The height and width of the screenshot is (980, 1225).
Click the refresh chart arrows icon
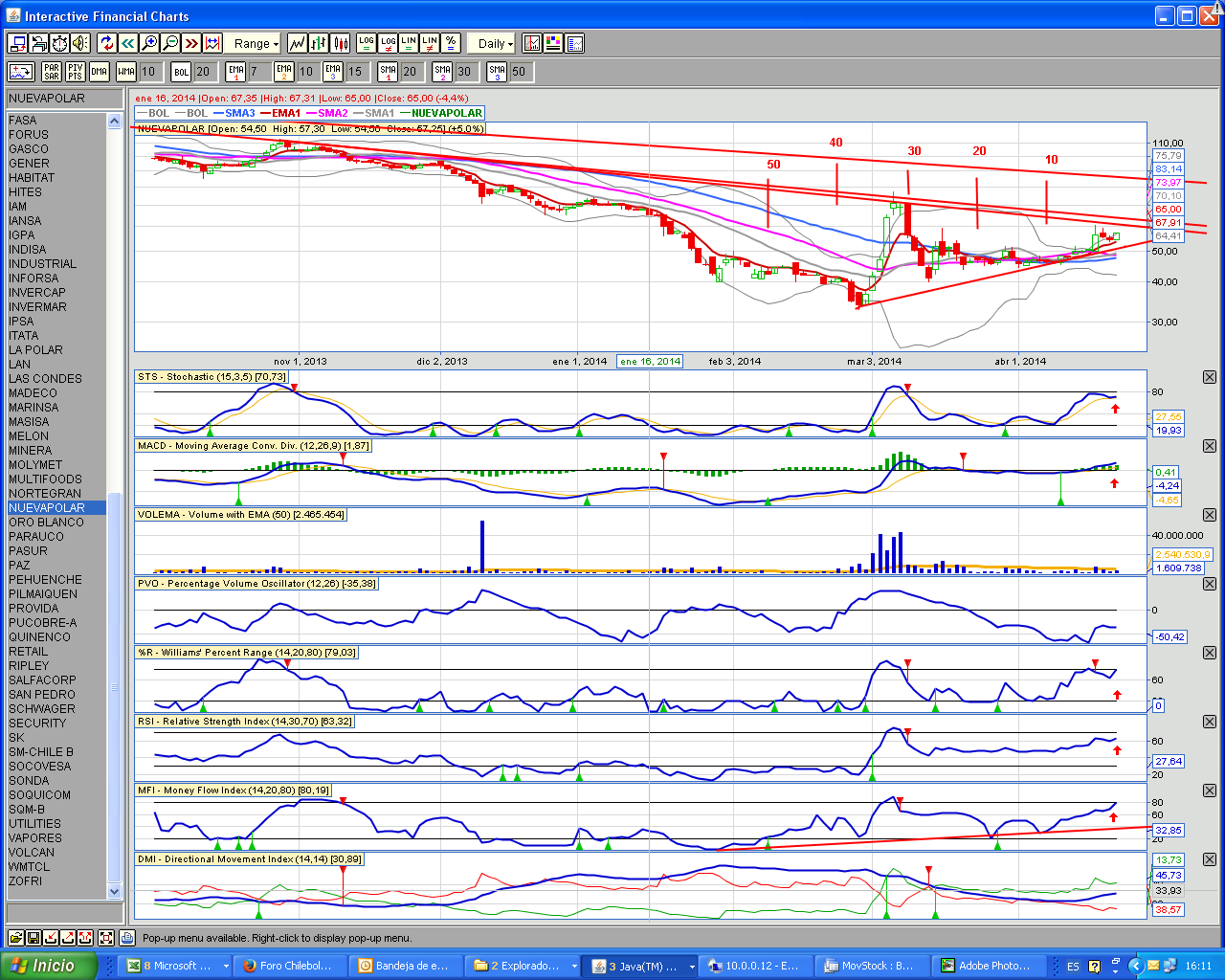pos(106,43)
